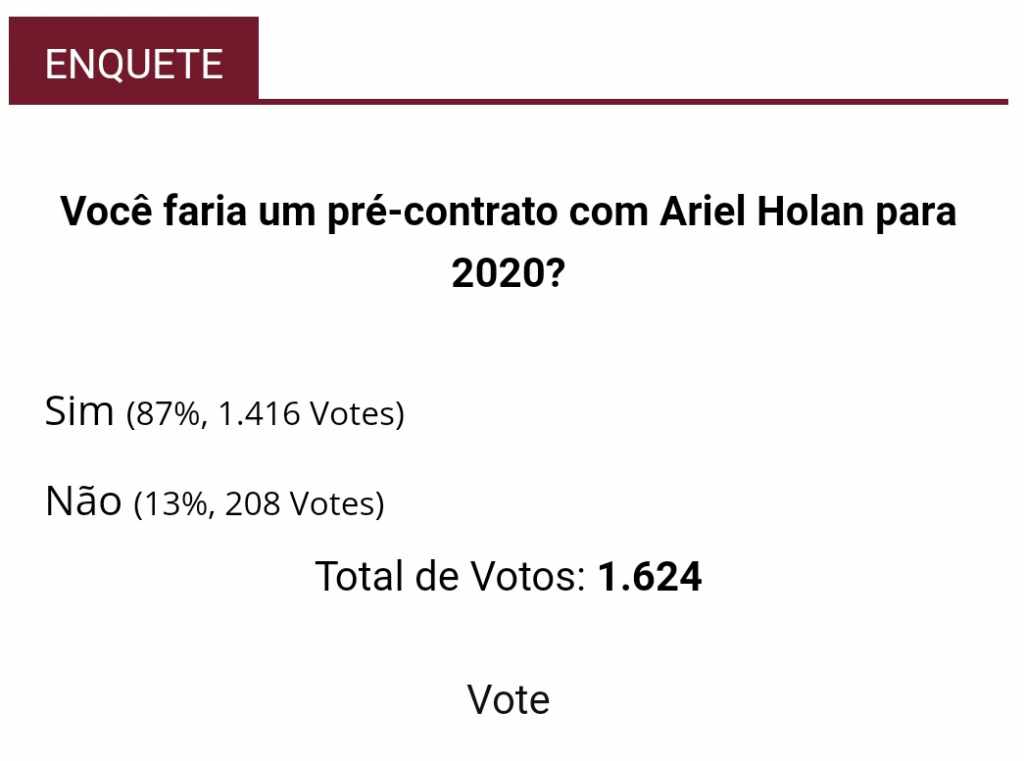Click the word para ending the first heading line
The height and width of the screenshot is (761, 1024).
916,214
